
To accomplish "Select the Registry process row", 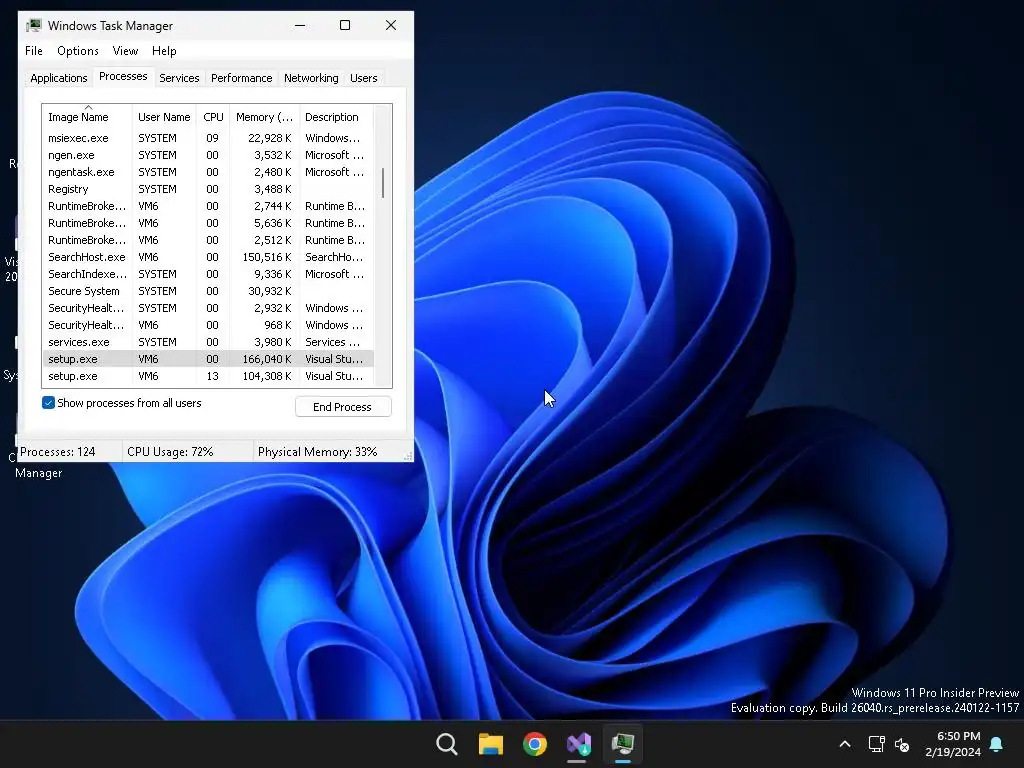I will point(208,189).
